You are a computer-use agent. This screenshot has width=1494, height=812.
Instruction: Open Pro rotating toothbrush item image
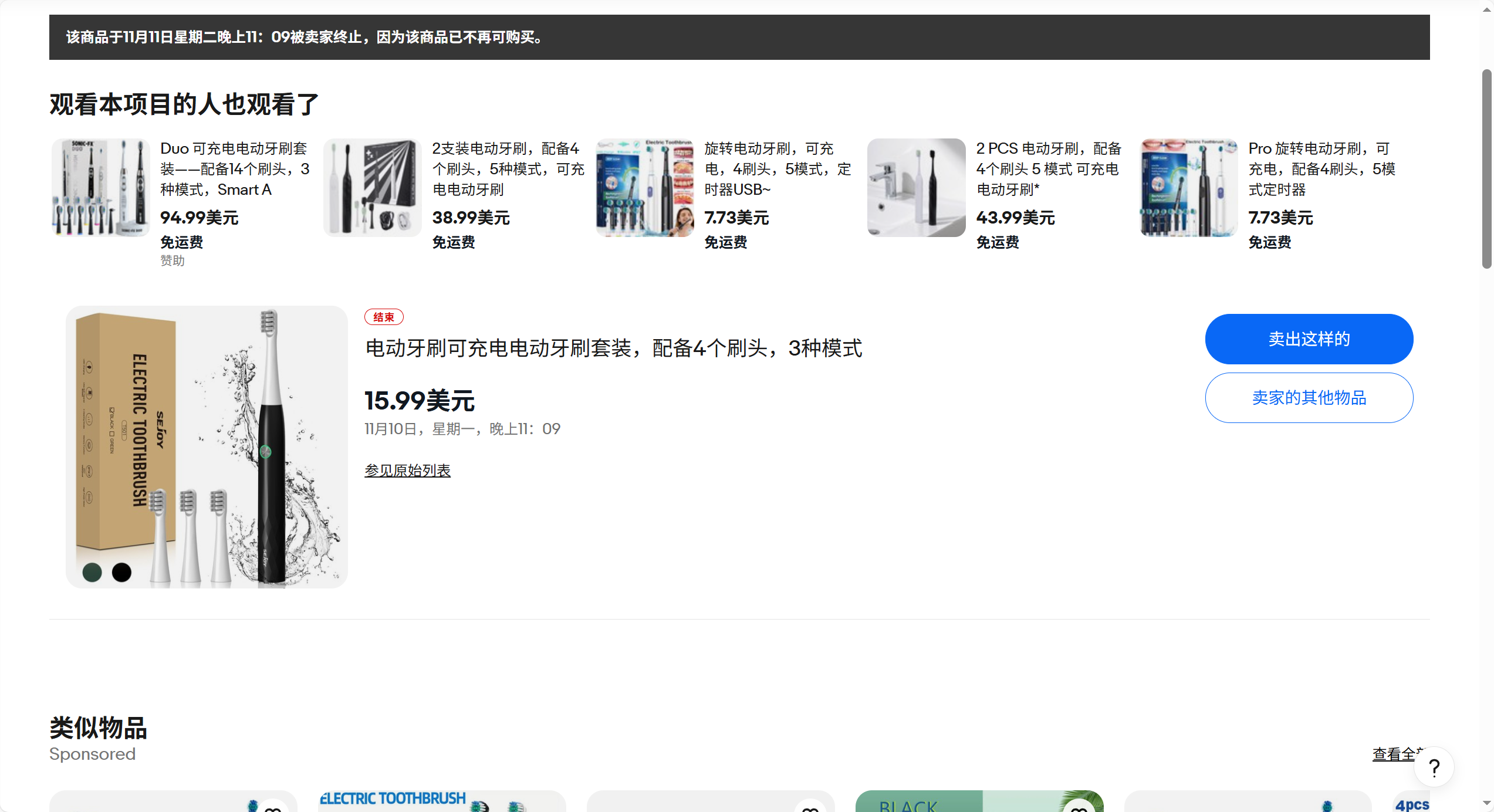tap(1188, 188)
